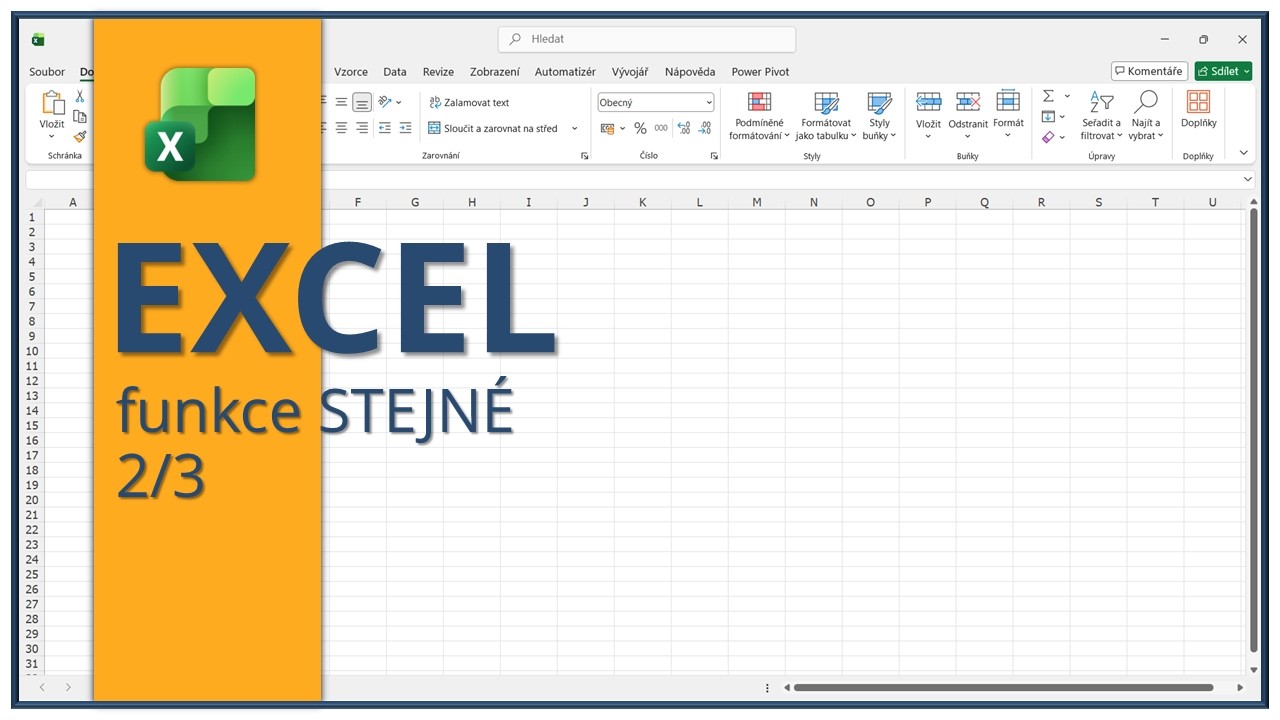Collapse the ribbon with chevron
This screenshot has height=720, width=1280.
pos(1244,153)
